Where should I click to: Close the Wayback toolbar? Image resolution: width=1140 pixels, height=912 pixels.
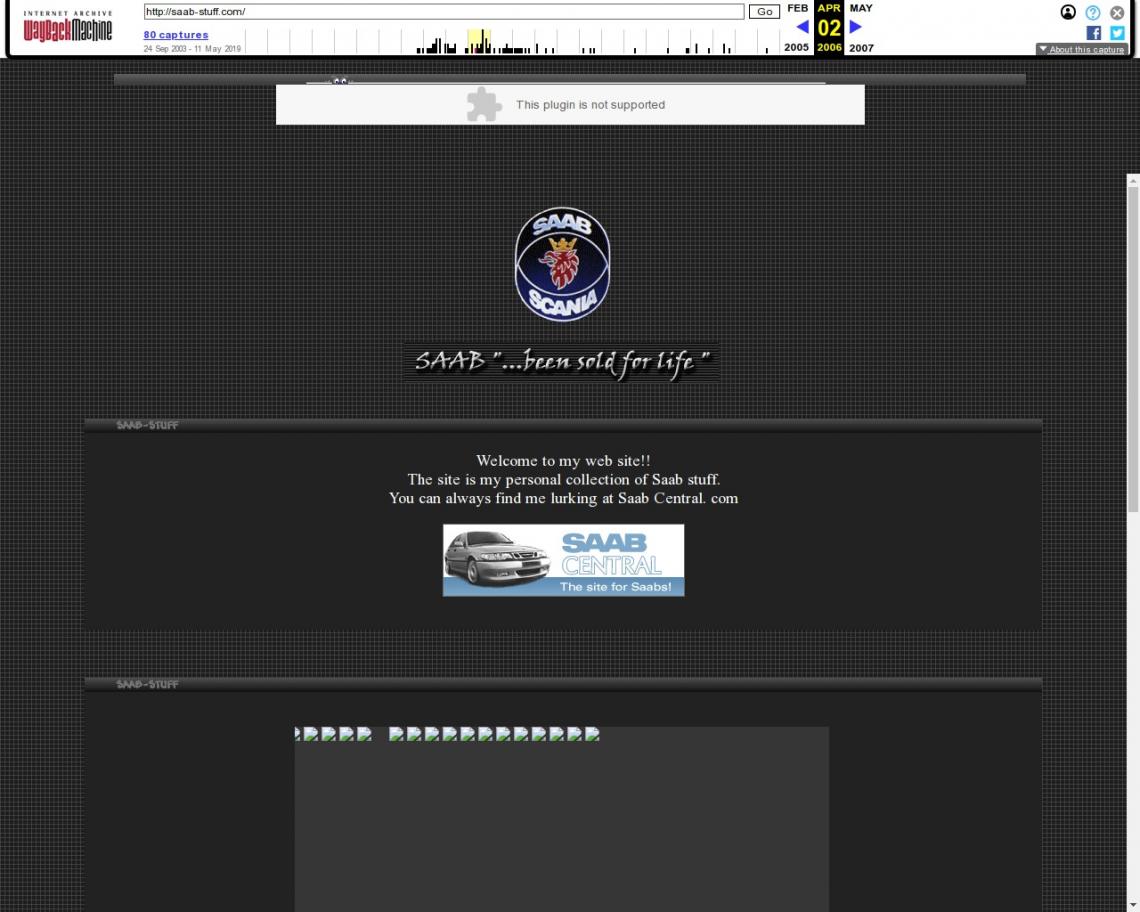click(x=1117, y=12)
